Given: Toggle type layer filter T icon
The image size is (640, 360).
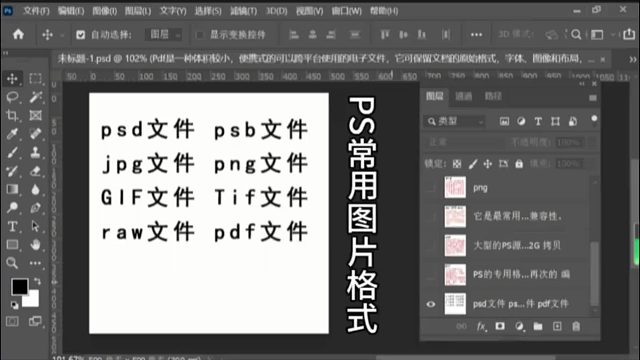Looking at the screenshot, I should tap(538, 121).
